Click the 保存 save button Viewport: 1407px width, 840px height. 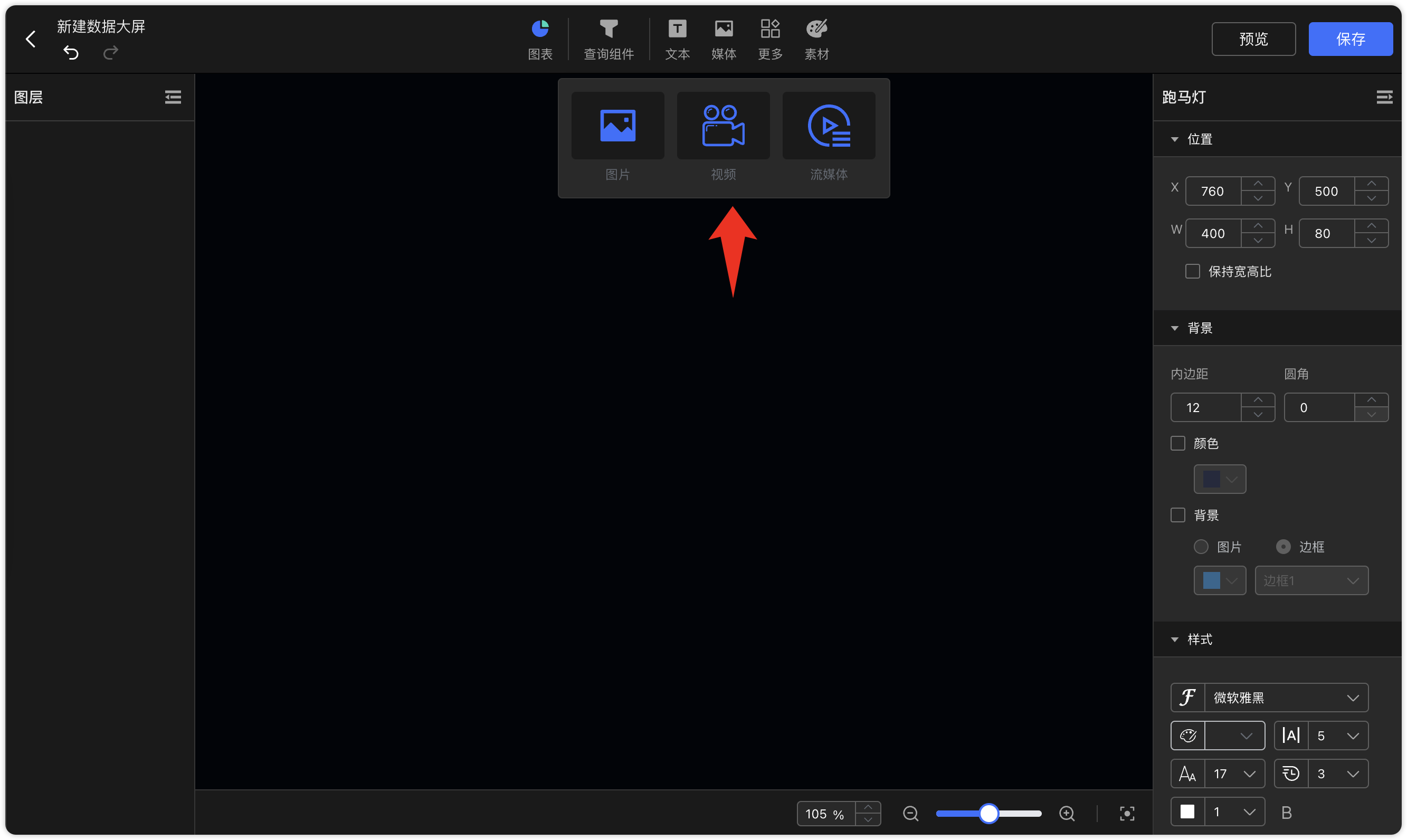[x=1350, y=39]
